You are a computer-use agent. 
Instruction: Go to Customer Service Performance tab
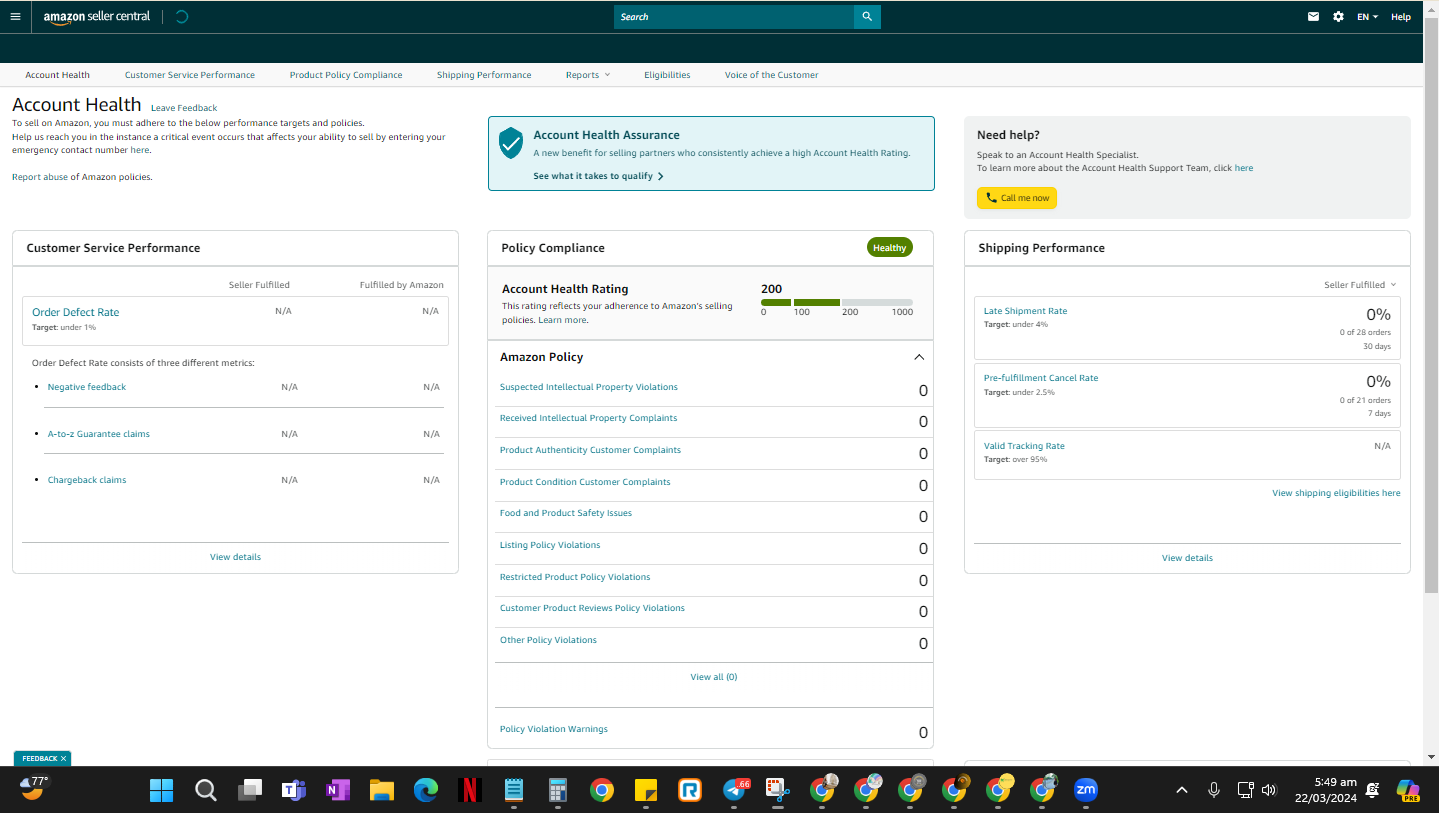coord(190,75)
